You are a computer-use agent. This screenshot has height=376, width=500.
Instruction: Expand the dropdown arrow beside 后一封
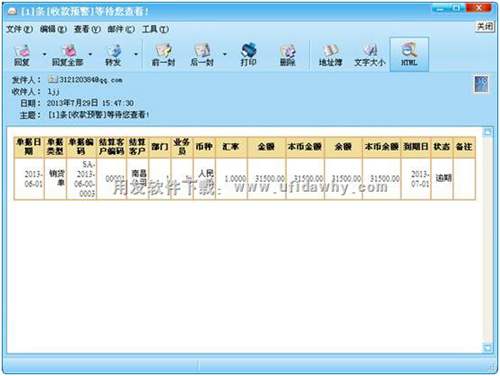[225, 54]
